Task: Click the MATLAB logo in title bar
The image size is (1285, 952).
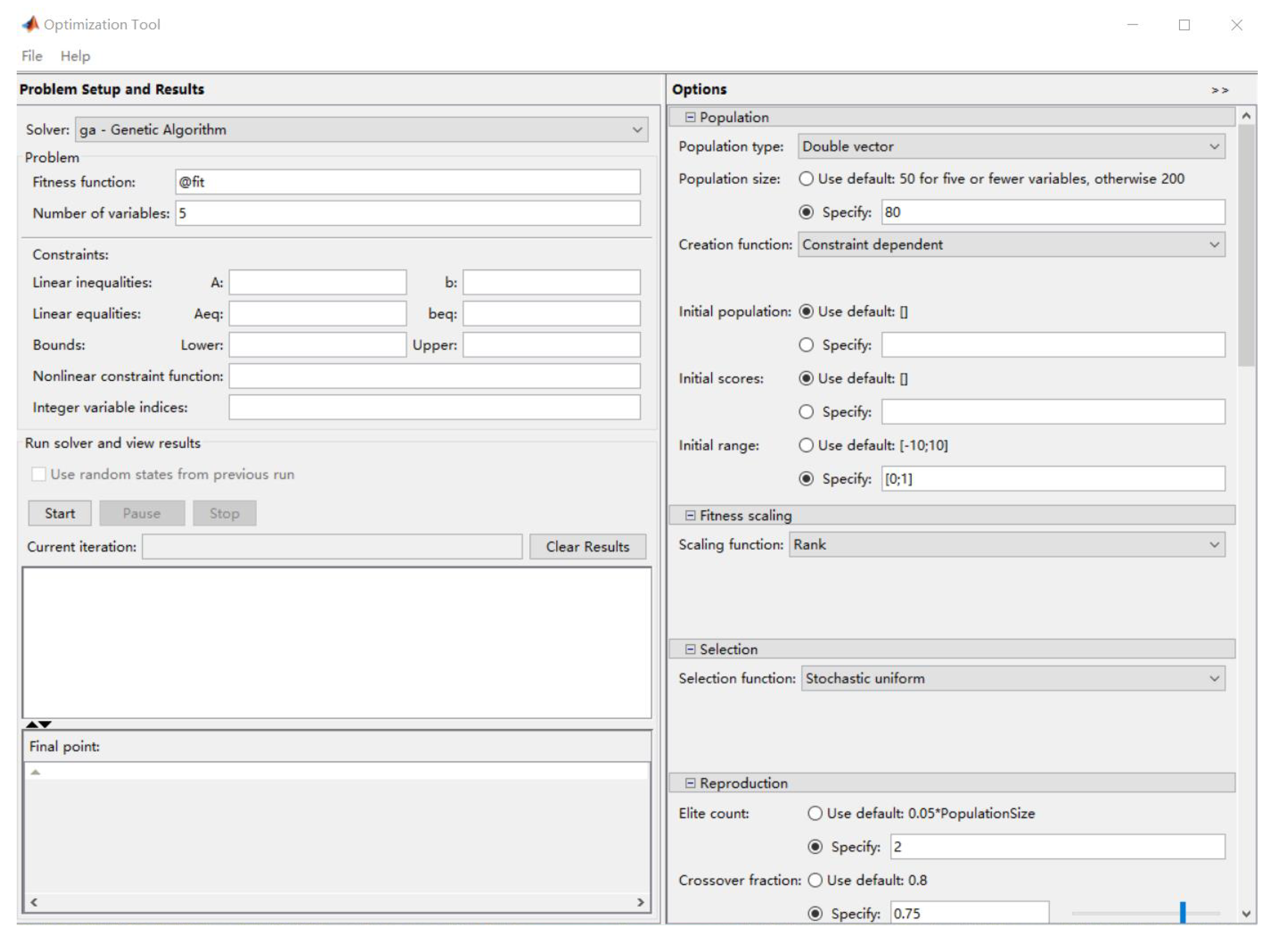Action: click(30, 24)
